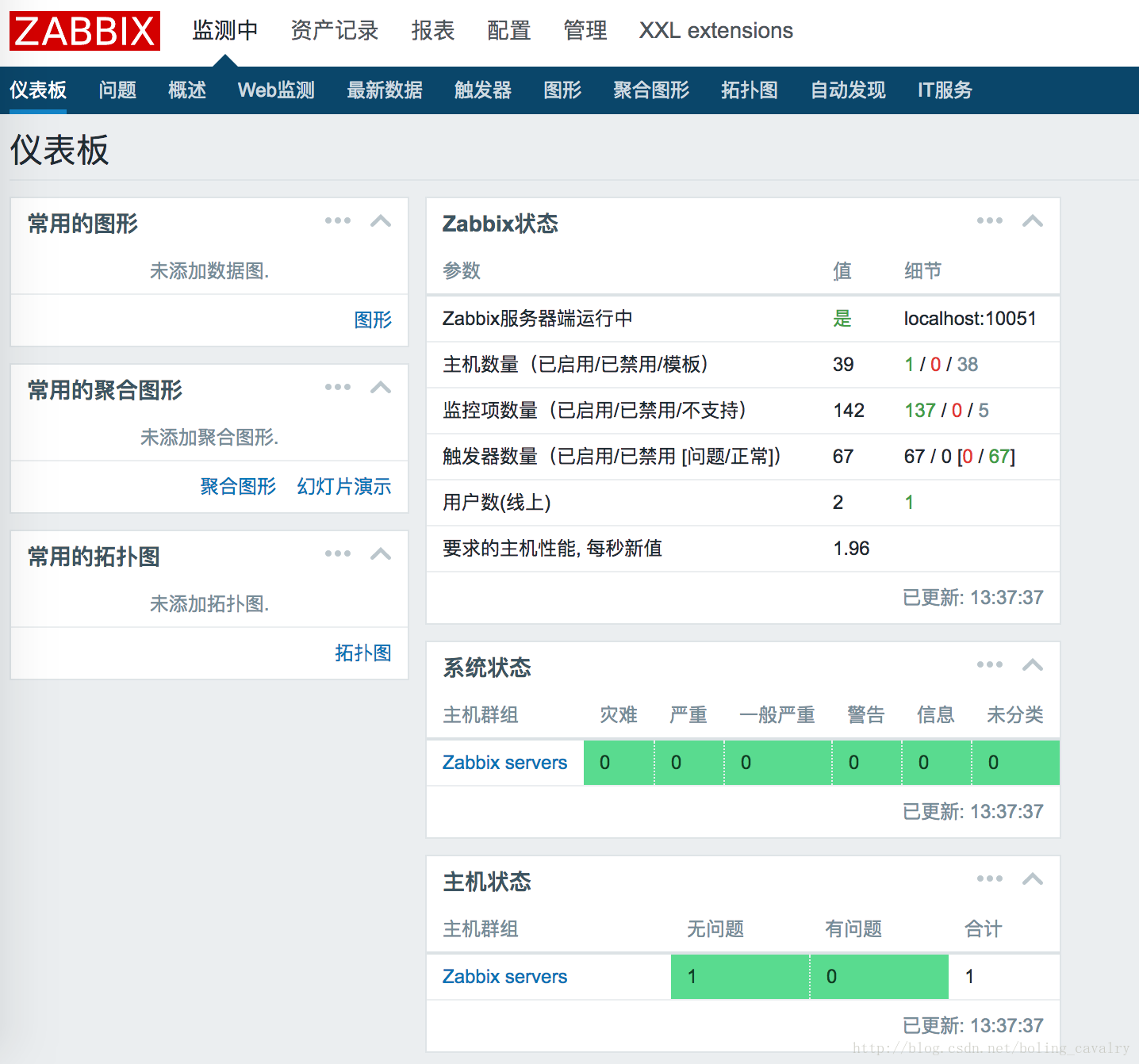Go to the 问题 submenu tab
The image size is (1139, 1064).
pyautogui.click(x=117, y=90)
